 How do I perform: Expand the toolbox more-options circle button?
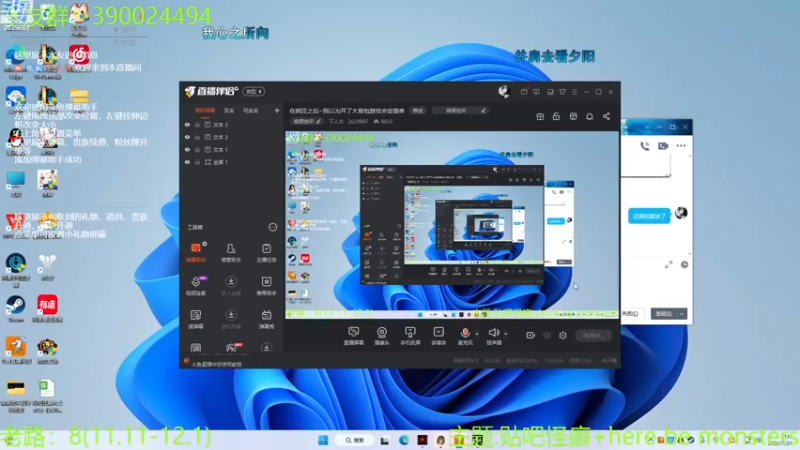[x=273, y=227]
